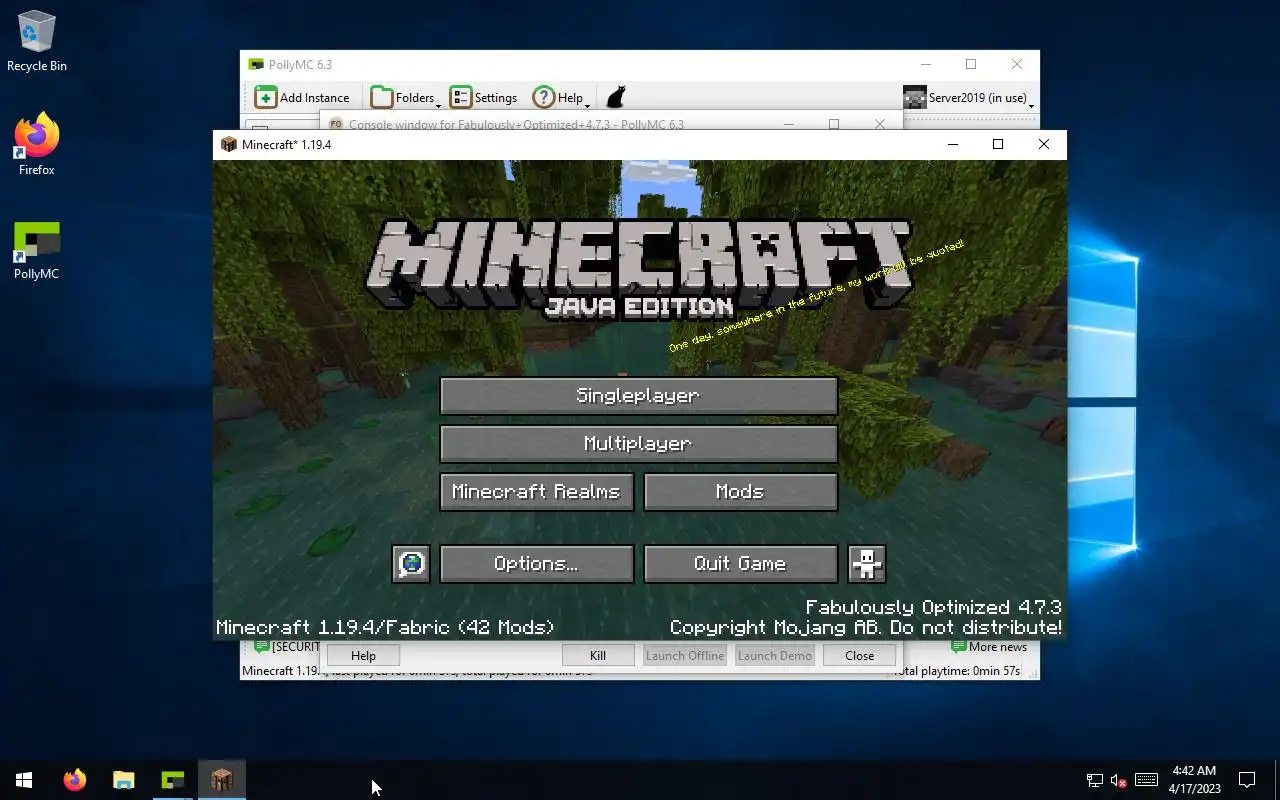Kill the running Minecraft instance
Image resolution: width=1280 pixels, height=800 pixels.
coord(598,655)
